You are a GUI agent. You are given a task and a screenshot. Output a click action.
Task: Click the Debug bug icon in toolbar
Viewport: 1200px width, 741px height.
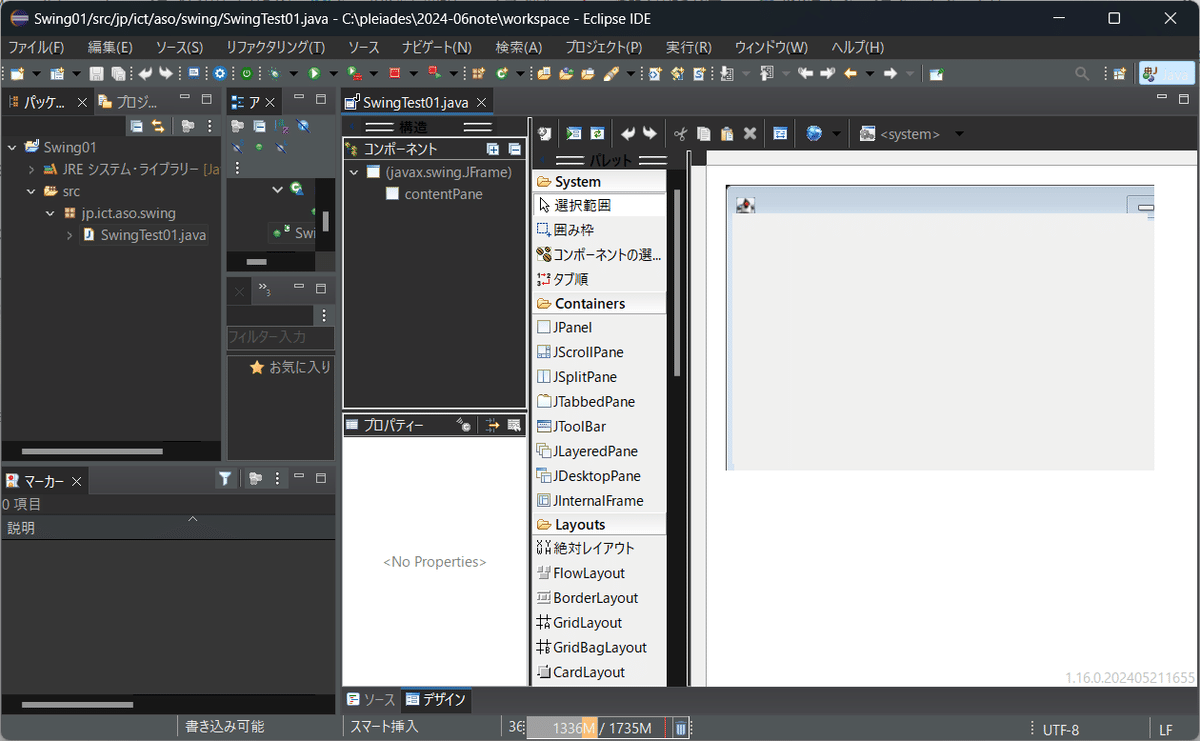[274, 73]
